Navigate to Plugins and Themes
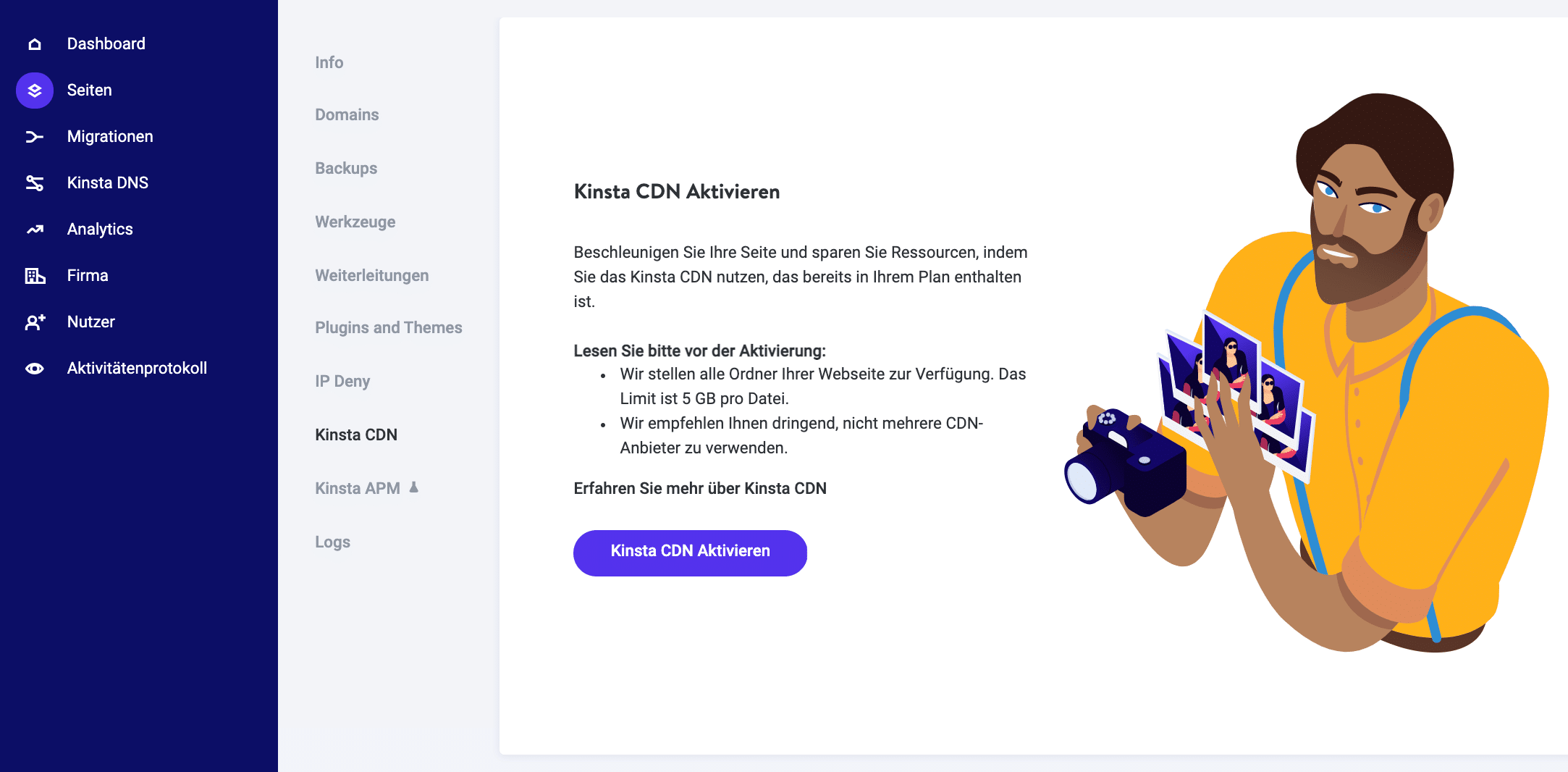 pyautogui.click(x=388, y=327)
